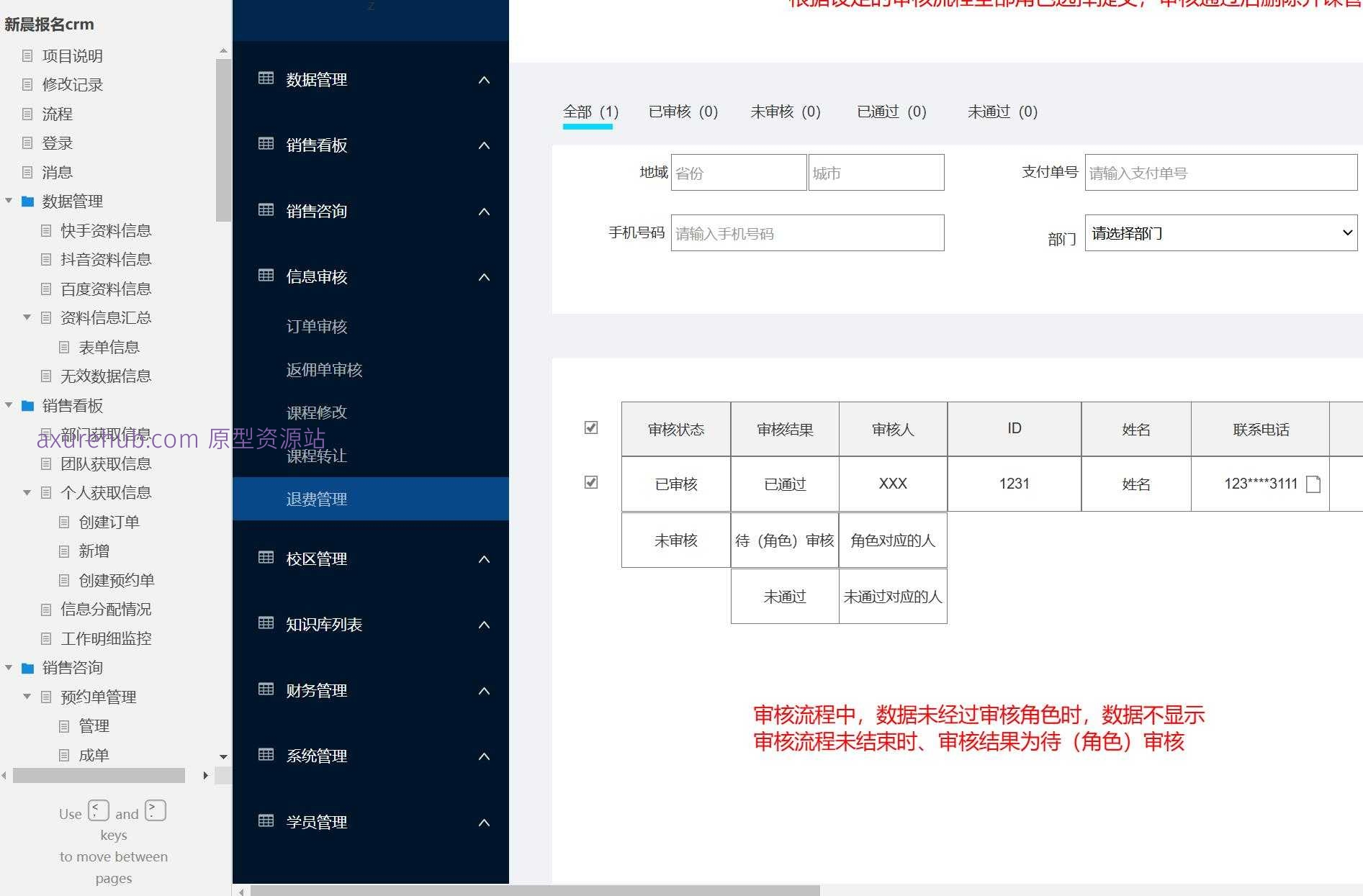This screenshot has height=896, width=1363.
Task: Click the 待（角色）审核 cell
Action: [x=785, y=540]
